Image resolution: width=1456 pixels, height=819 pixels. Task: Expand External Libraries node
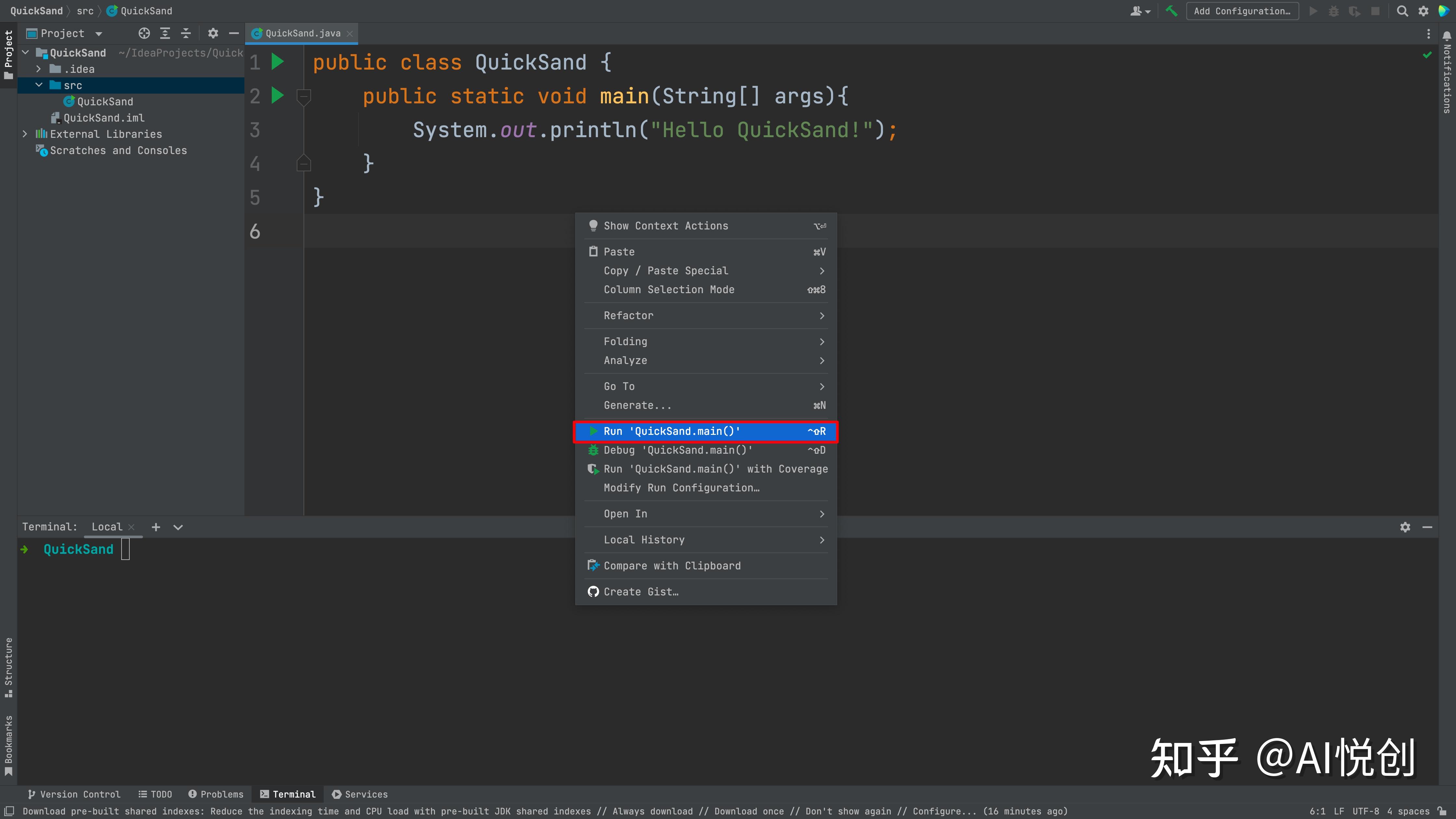click(x=25, y=134)
